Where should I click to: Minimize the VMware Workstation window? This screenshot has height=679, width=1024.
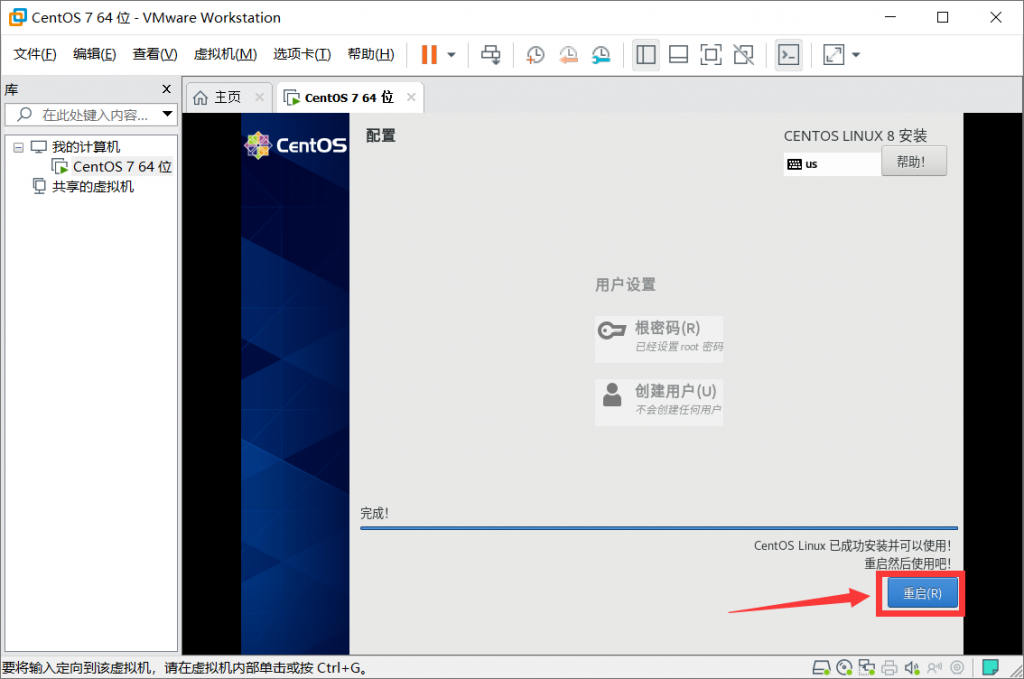[890, 17]
